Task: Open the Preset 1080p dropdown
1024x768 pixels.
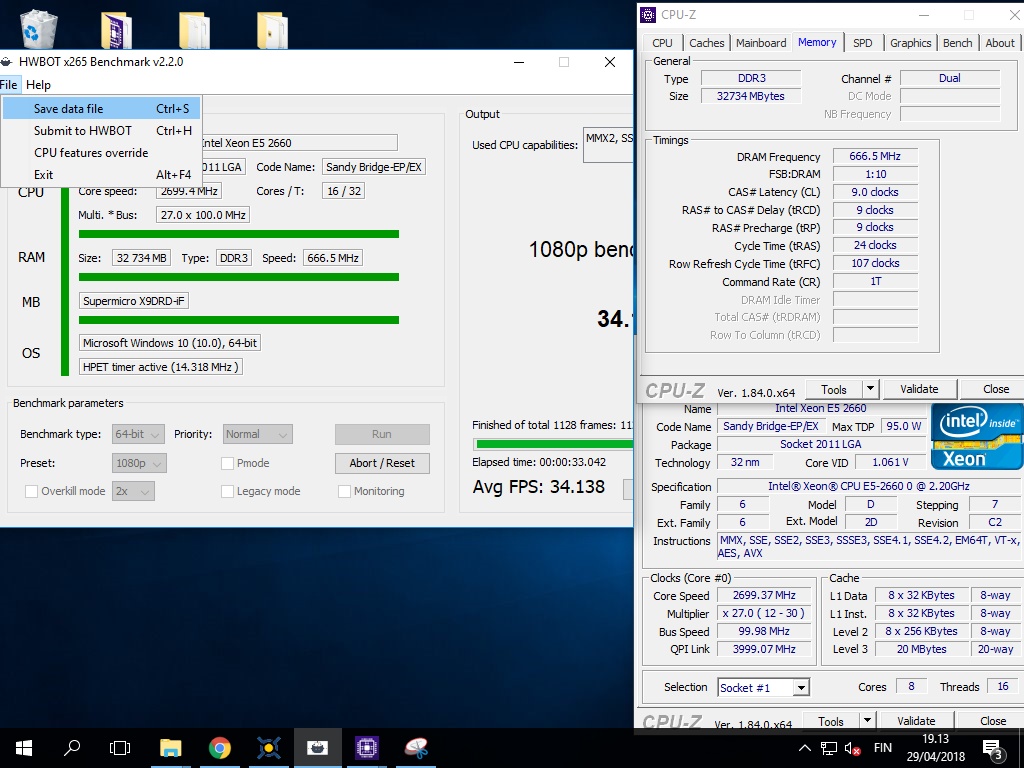Action: click(139, 463)
